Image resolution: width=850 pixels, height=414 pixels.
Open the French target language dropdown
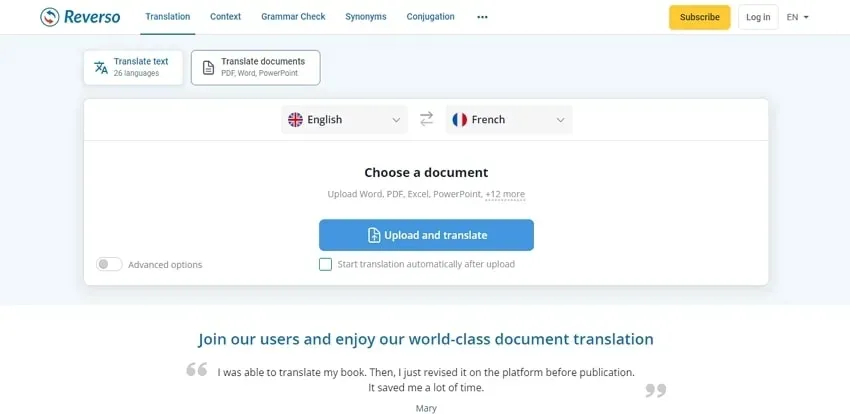[x=508, y=120]
